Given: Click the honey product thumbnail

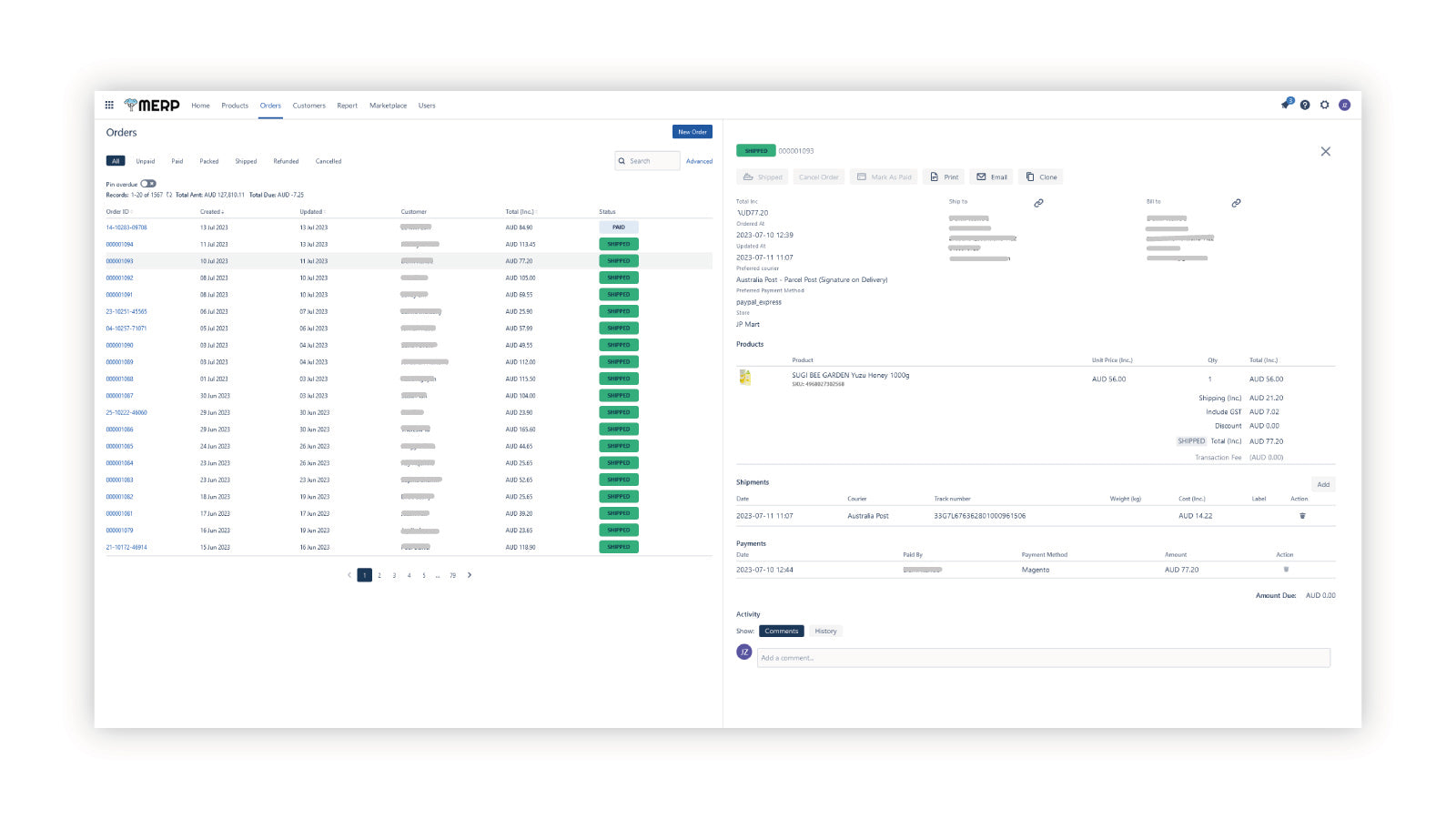Looking at the screenshot, I should [x=745, y=377].
